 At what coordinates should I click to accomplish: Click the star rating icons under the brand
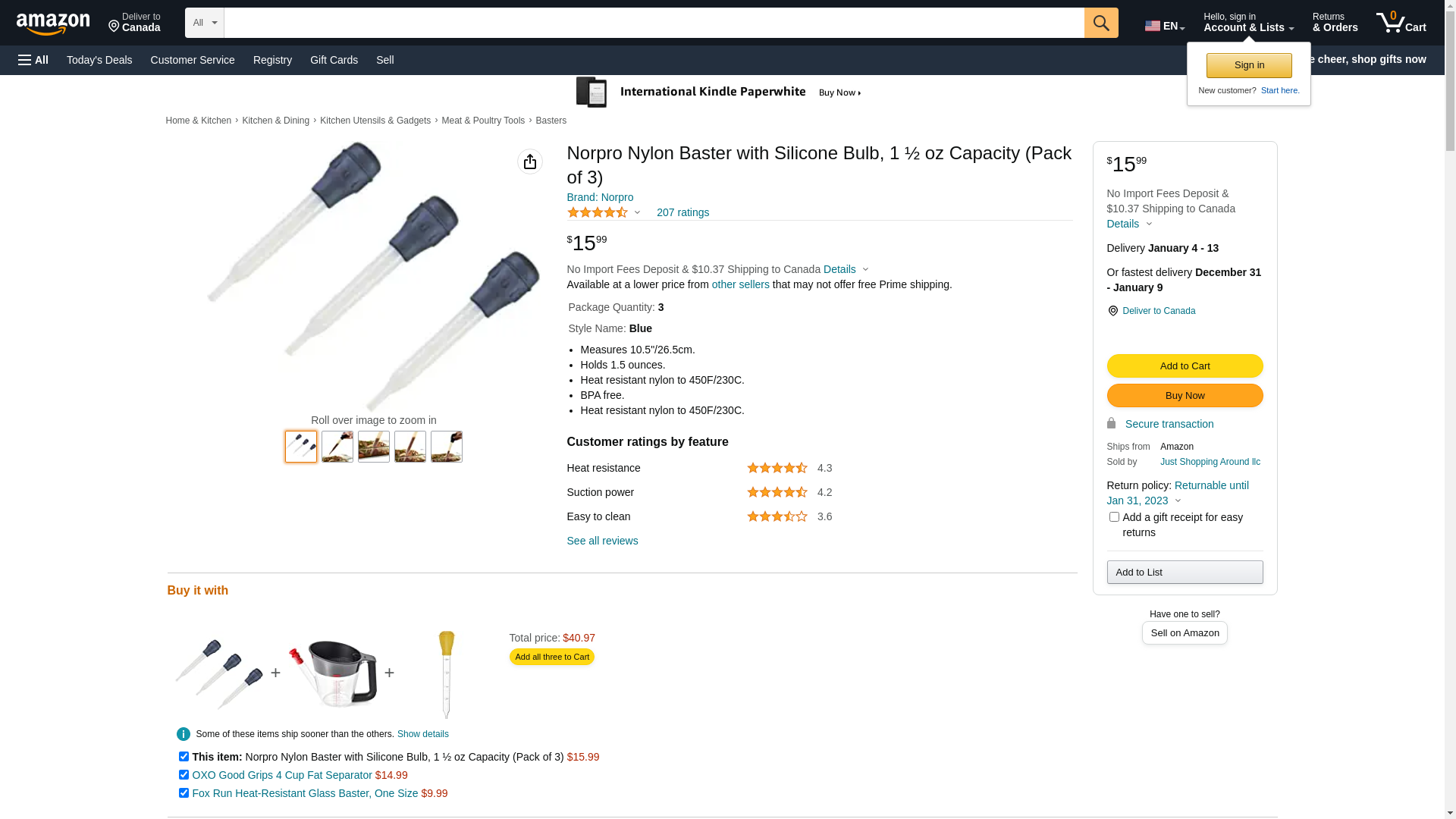click(x=598, y=213)
